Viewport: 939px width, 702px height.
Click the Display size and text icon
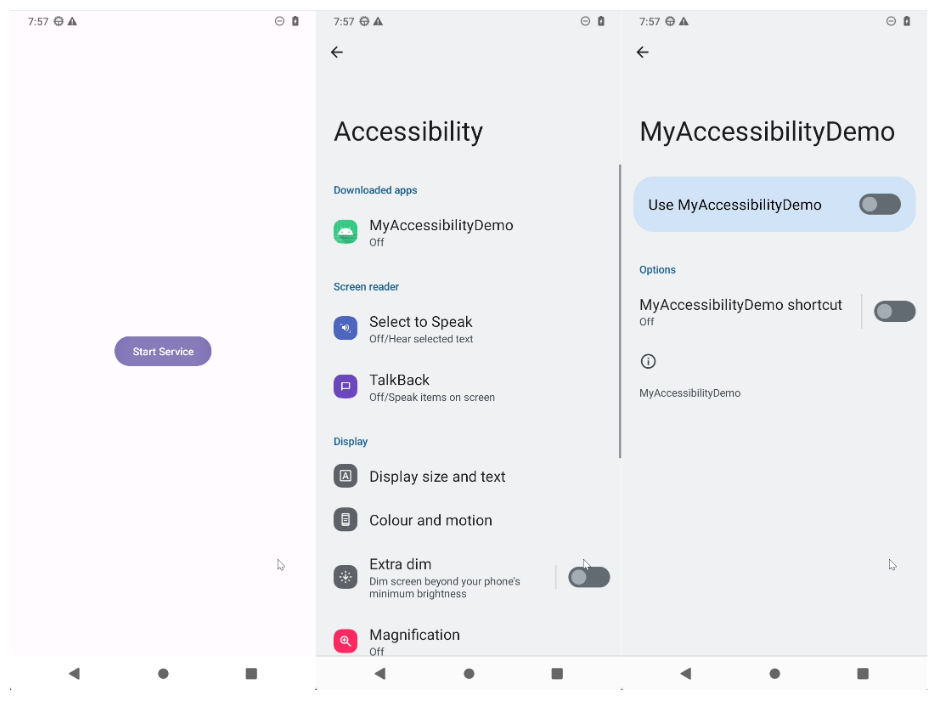(345, 476)
